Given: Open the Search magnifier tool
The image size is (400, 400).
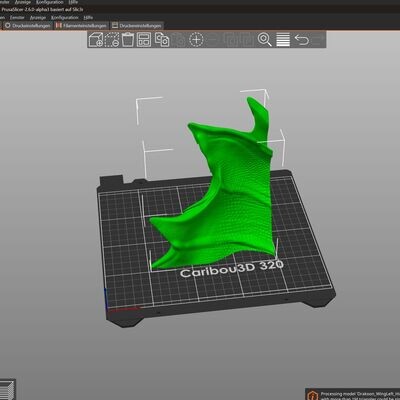Looking at the screenshot, I should [265, 39].
